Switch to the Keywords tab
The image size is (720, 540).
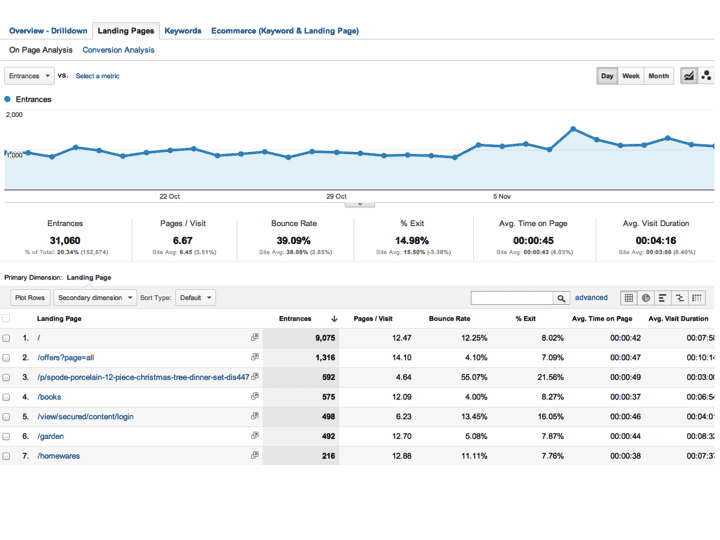(x=182, y=31)
